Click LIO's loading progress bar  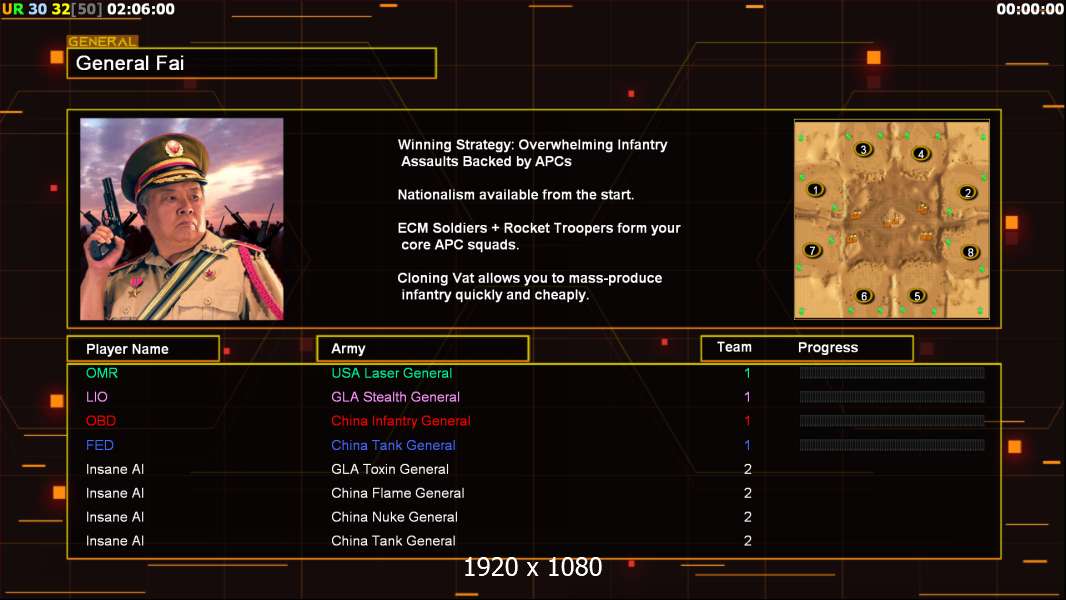[891, 397]
